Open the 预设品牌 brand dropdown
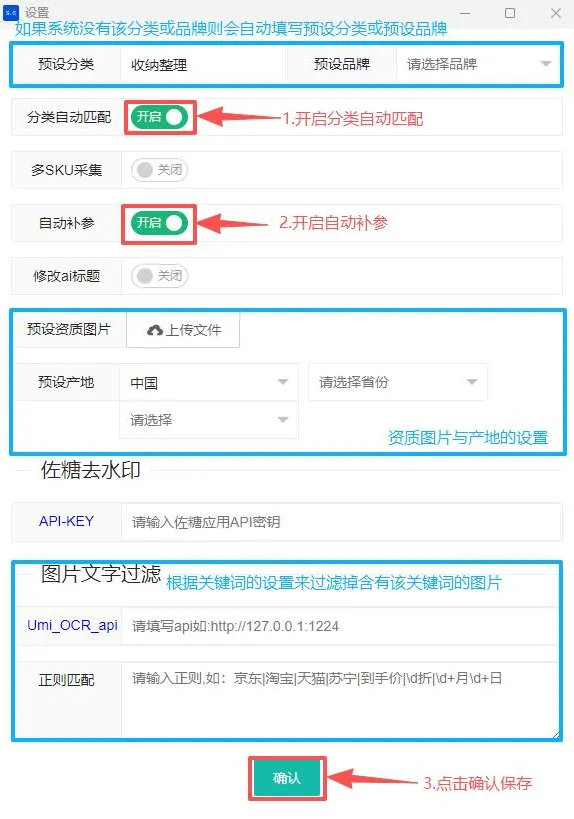 pyautogui.click(x=478, y=64)
